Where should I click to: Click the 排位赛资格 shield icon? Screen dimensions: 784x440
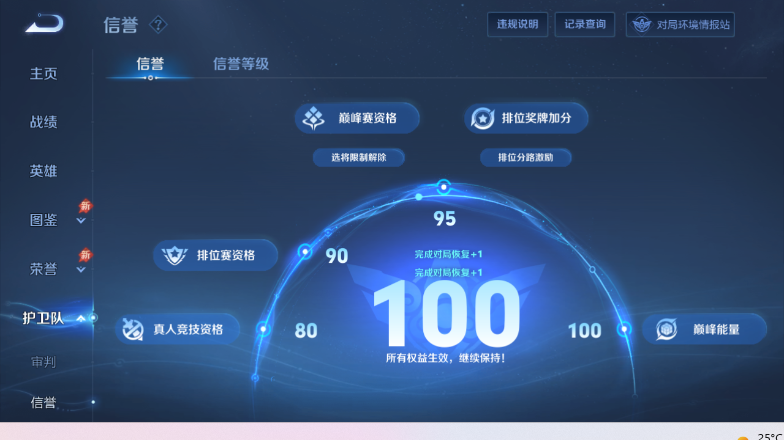tap(174, 256)
